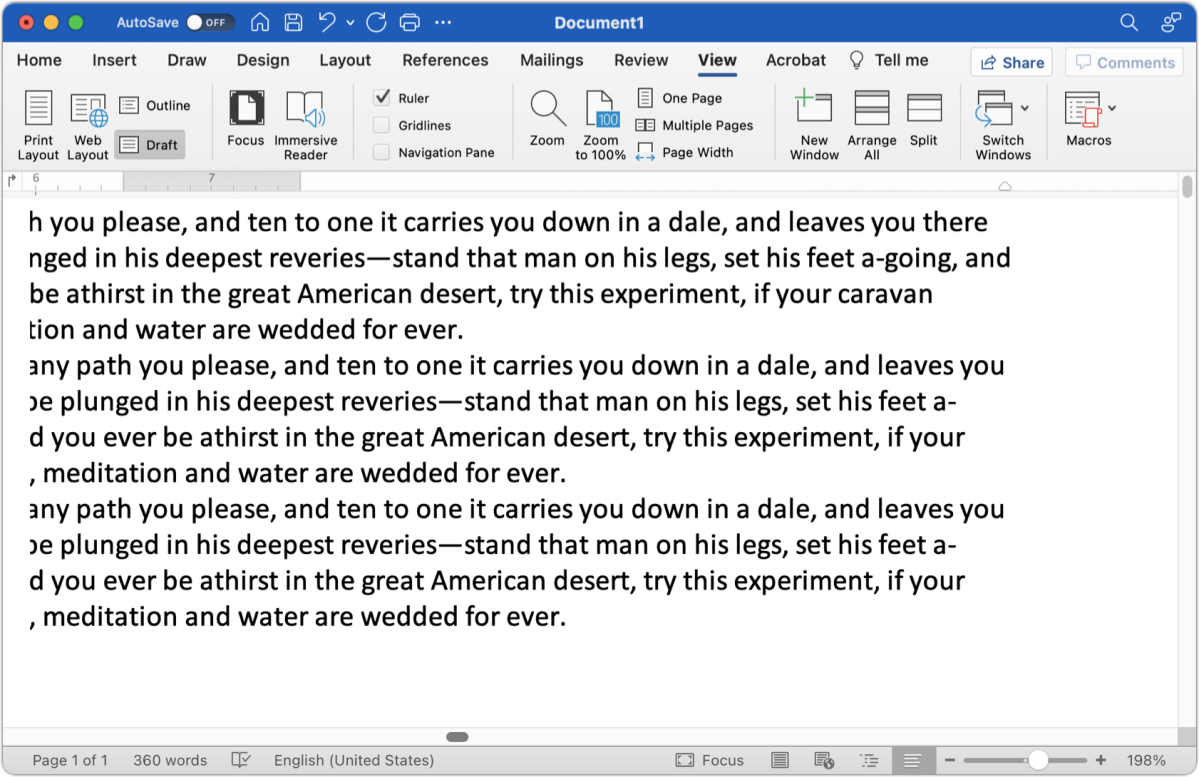Arrange All open windows
The width and height of the screenshot is (1199, 777).
pos(872,124)
